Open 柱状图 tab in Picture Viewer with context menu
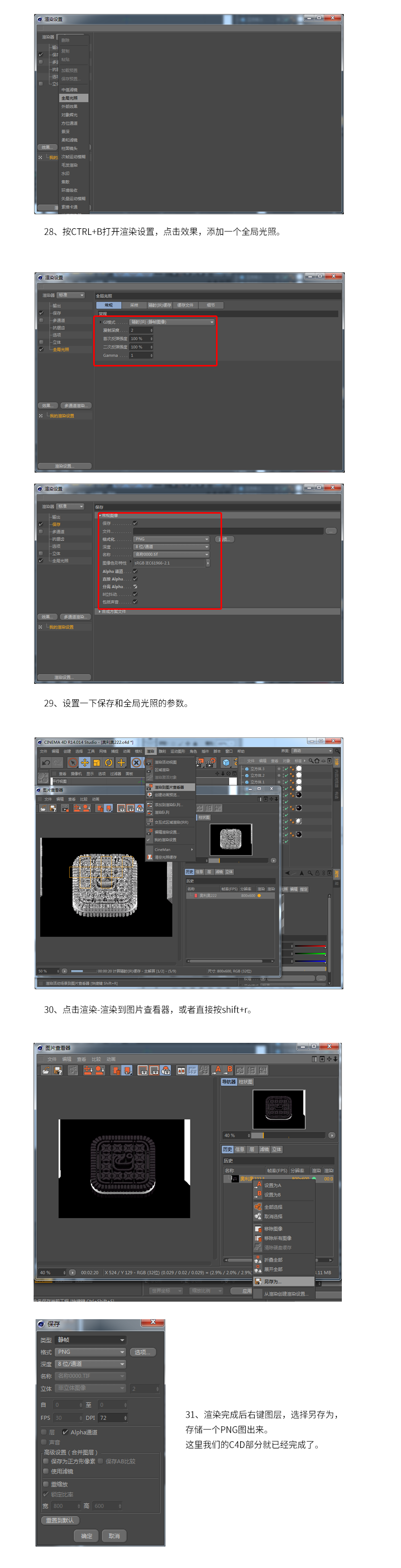401x1568 pixels. [x=245, y=1082]
